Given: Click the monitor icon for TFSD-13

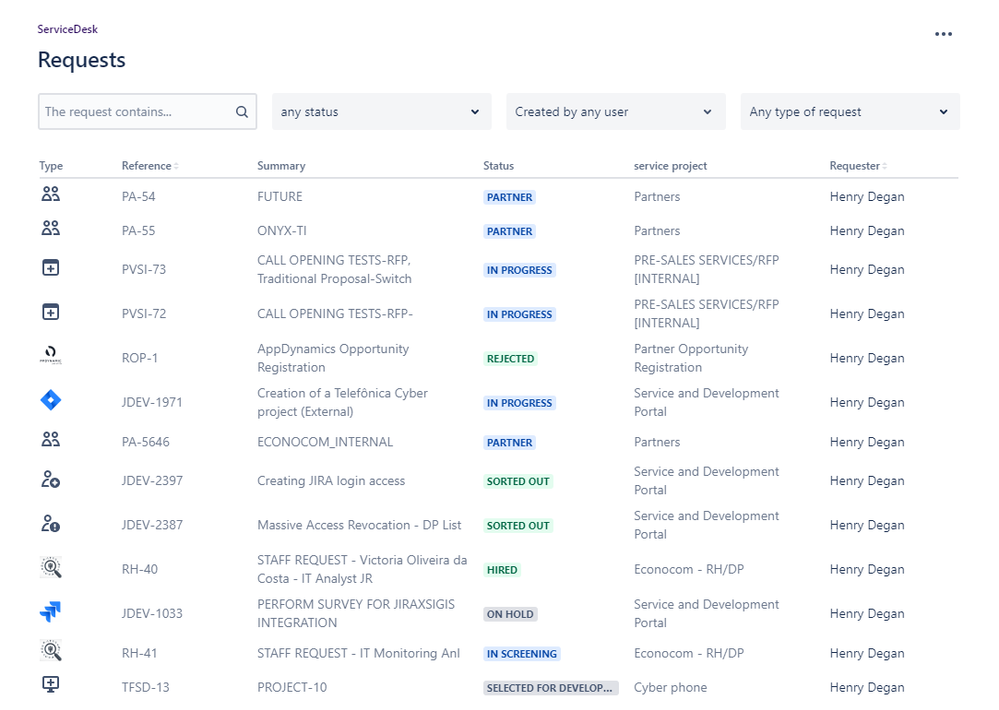Looking at the screenshot, I should [50, 685].
